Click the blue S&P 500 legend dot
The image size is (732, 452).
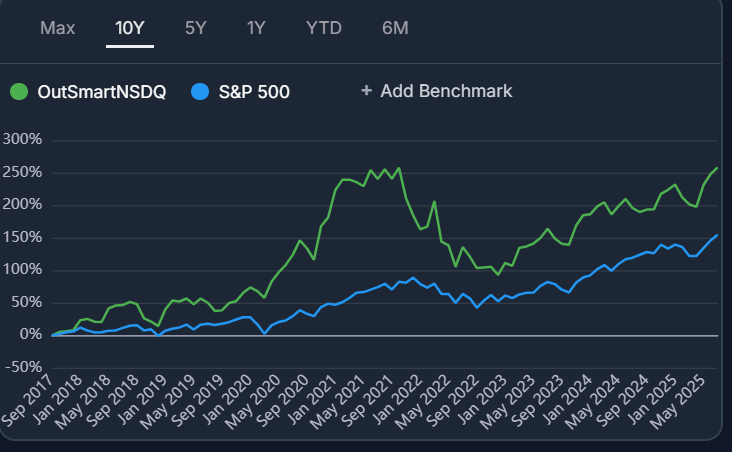(200, 91)
